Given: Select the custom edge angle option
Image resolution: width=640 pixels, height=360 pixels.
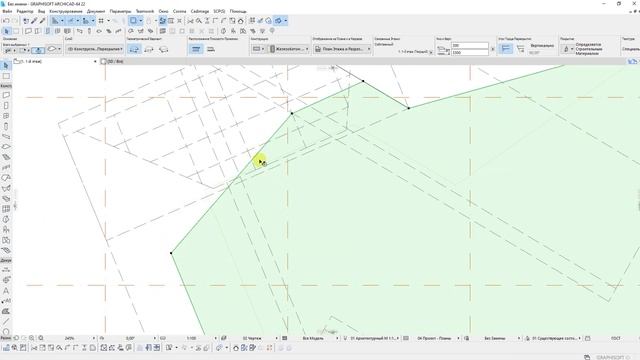Looking at the screenshot, I should (x=520, y=49).
